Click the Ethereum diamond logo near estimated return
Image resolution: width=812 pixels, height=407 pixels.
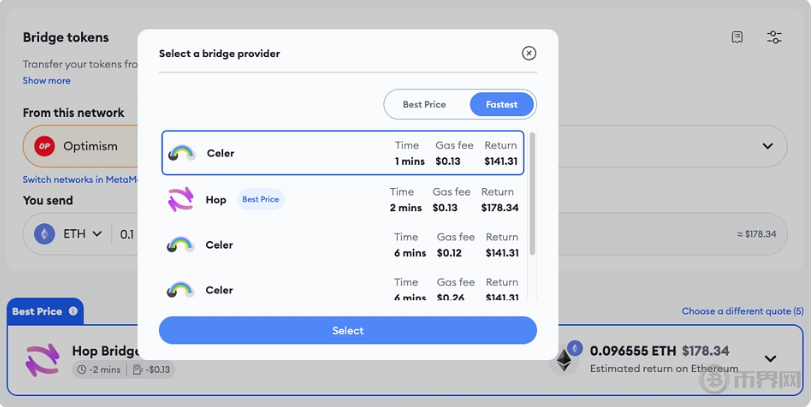pos(565,358)
